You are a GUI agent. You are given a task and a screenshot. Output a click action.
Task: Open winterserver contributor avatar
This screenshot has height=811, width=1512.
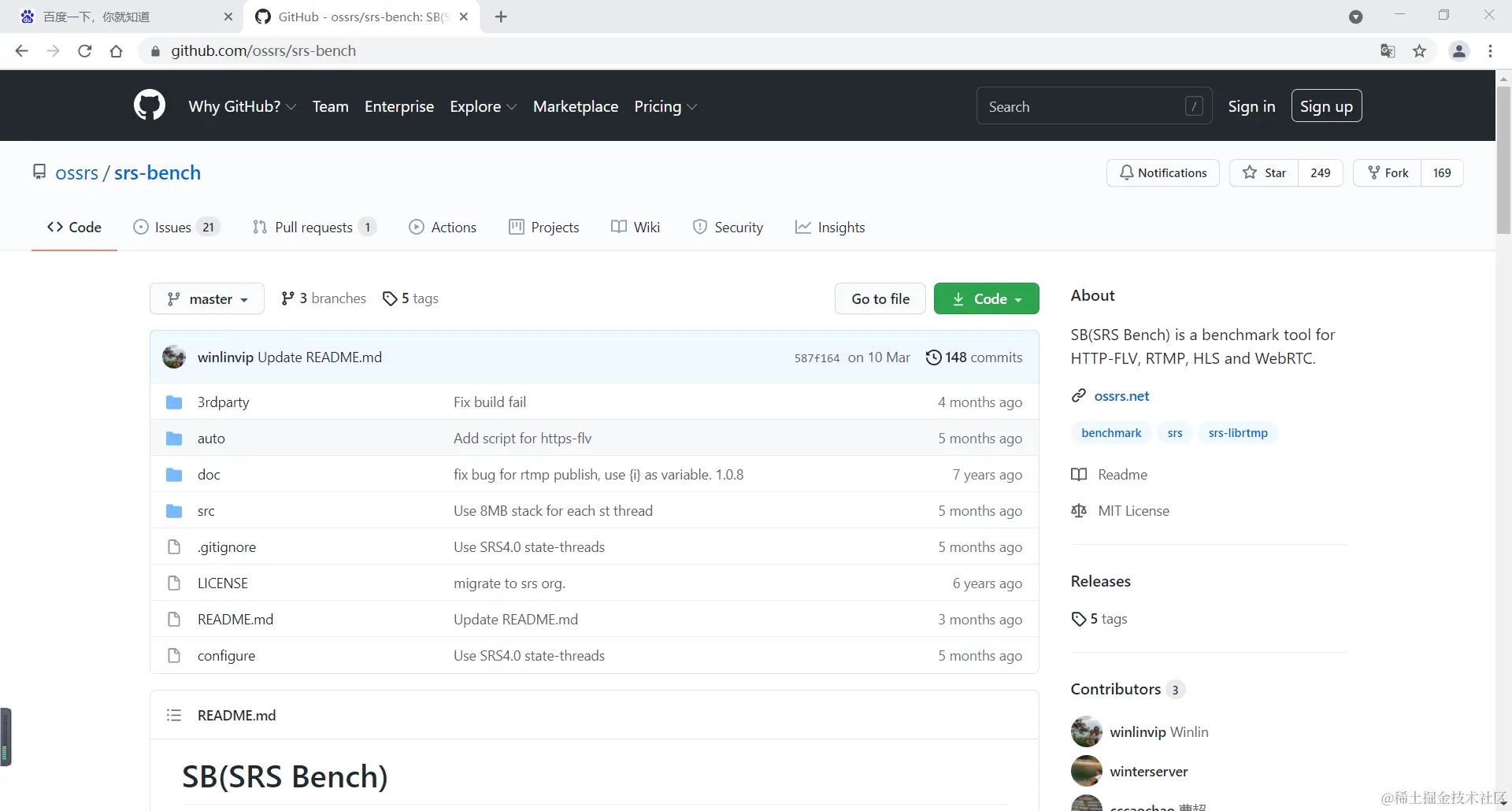pyautogui.click(x=1086, y=771)
